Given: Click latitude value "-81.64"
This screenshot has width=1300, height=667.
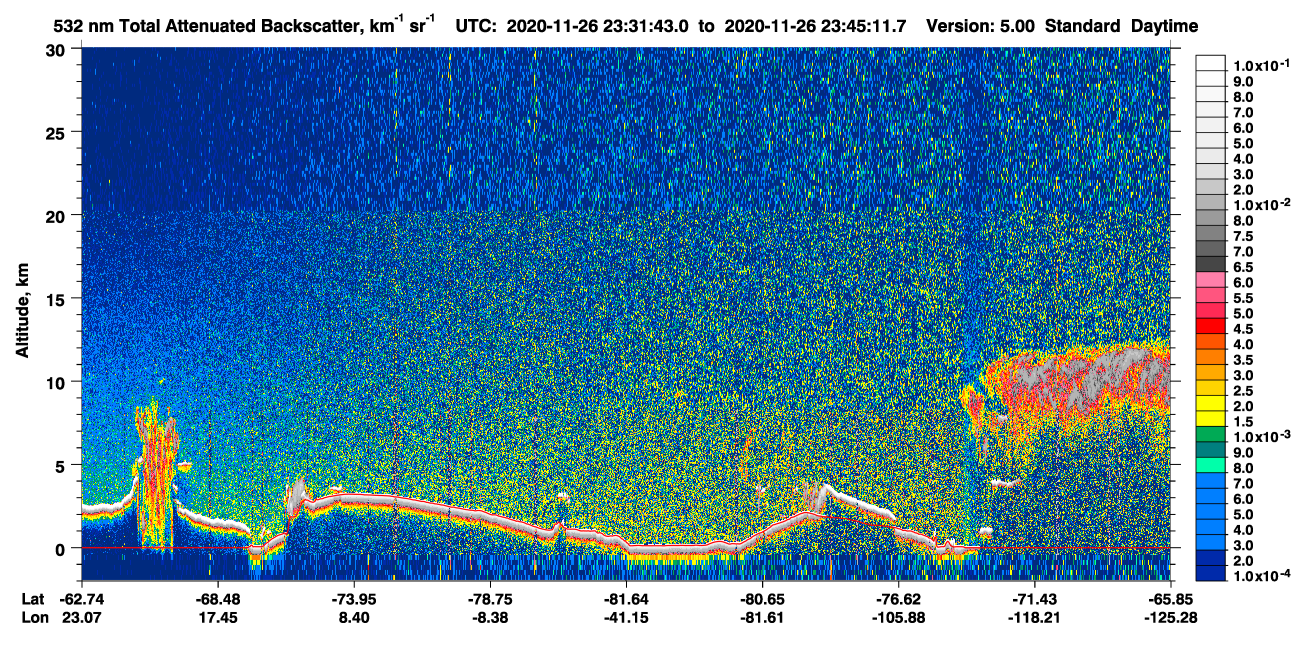Looking at the screenshot, I should (626, 599).
